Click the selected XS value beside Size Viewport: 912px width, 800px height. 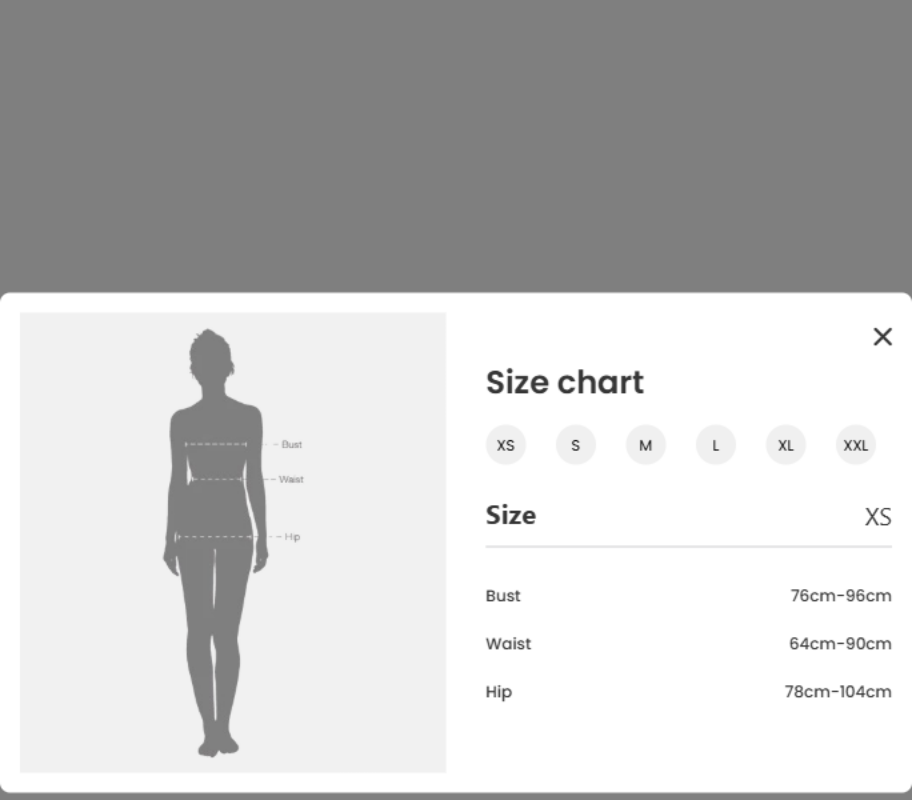[877, 517]
